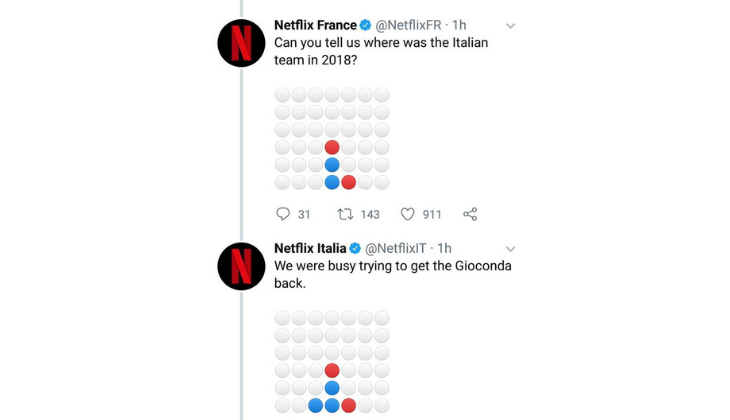
Task: Click the @NetflixFR handle
Action: [x=408, y=25]
